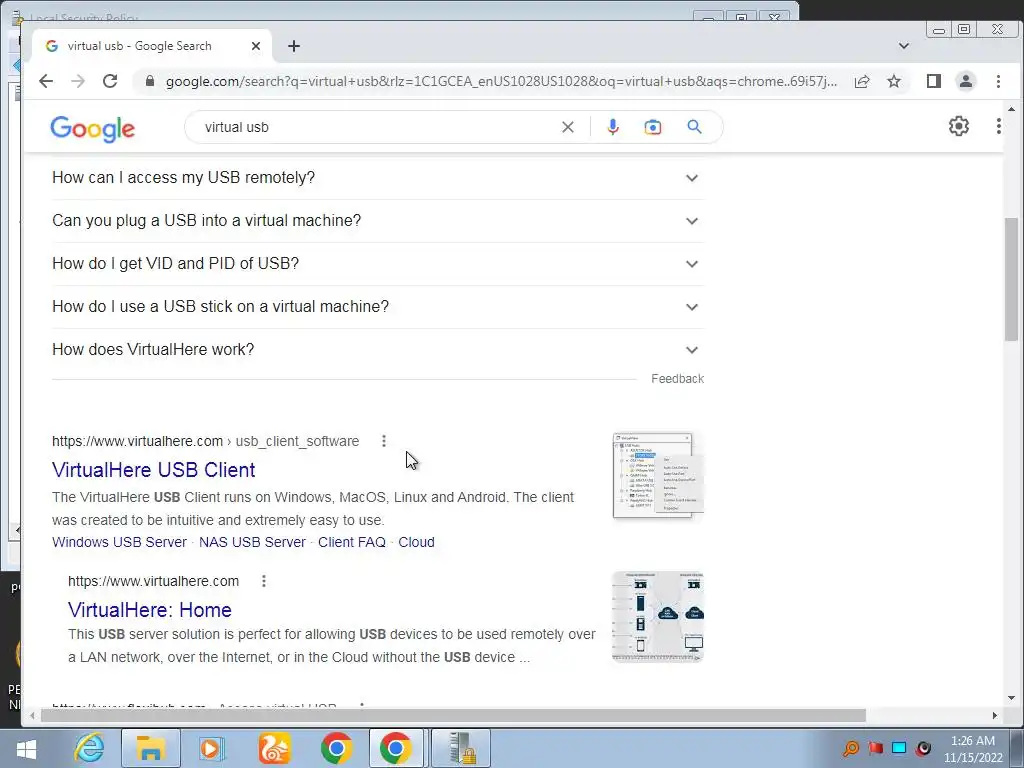Clear the search box with X
Viewport: 1024px width, 768px height.
coord(568,127)
